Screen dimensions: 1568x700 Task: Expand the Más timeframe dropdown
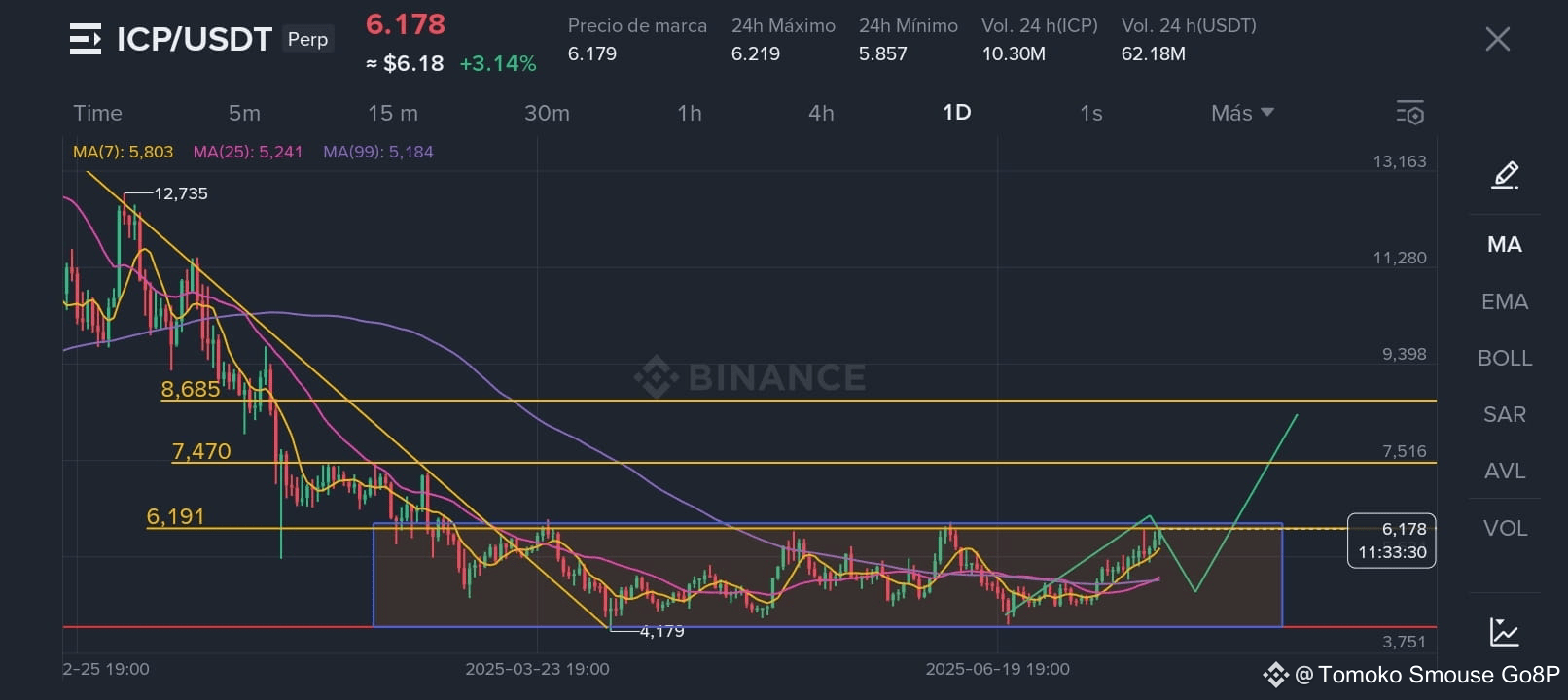[x=1242, y=113]
